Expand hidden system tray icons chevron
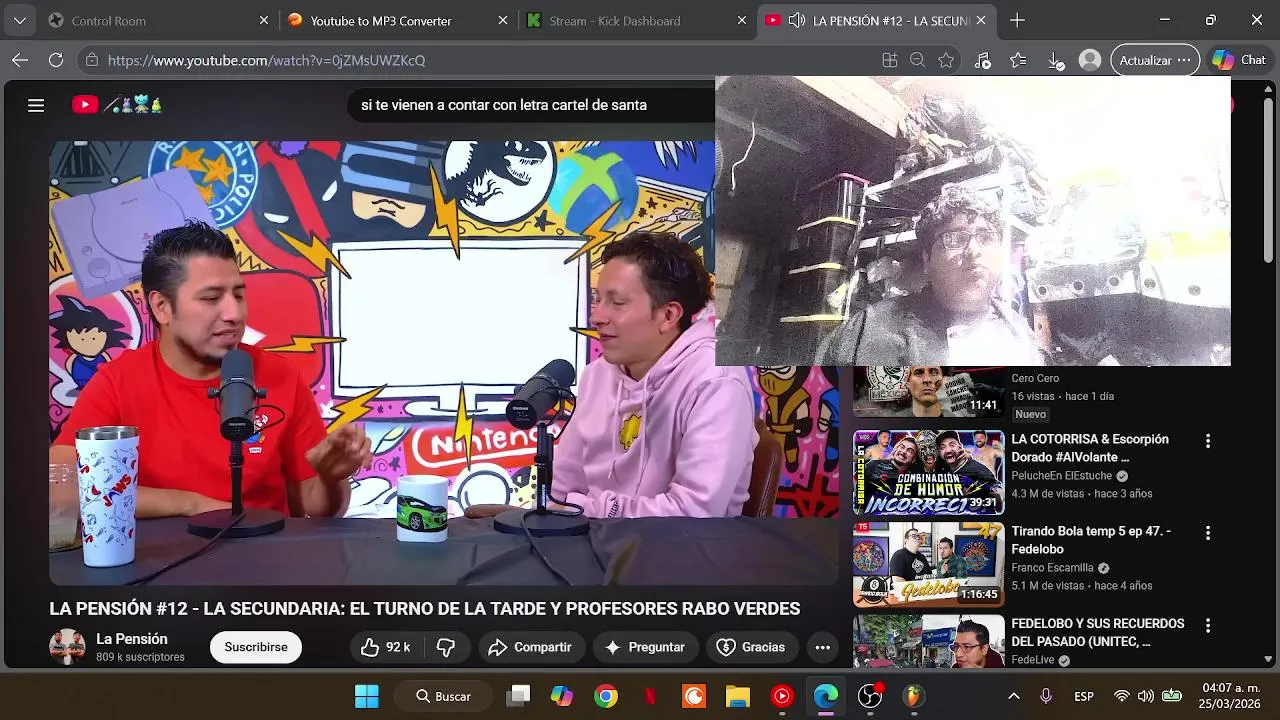The image size is (1280, 720). tap(1013, 696)
